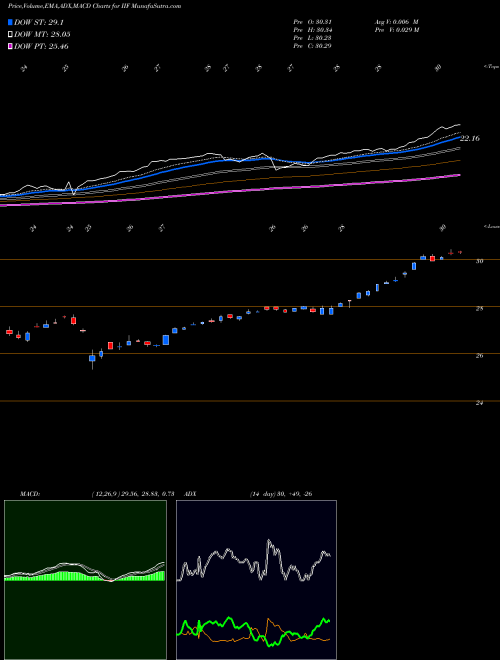This screenshot has width=500, height=660.
Task: Click the white DOW MT legend swatch
Action: coord(10,35)
